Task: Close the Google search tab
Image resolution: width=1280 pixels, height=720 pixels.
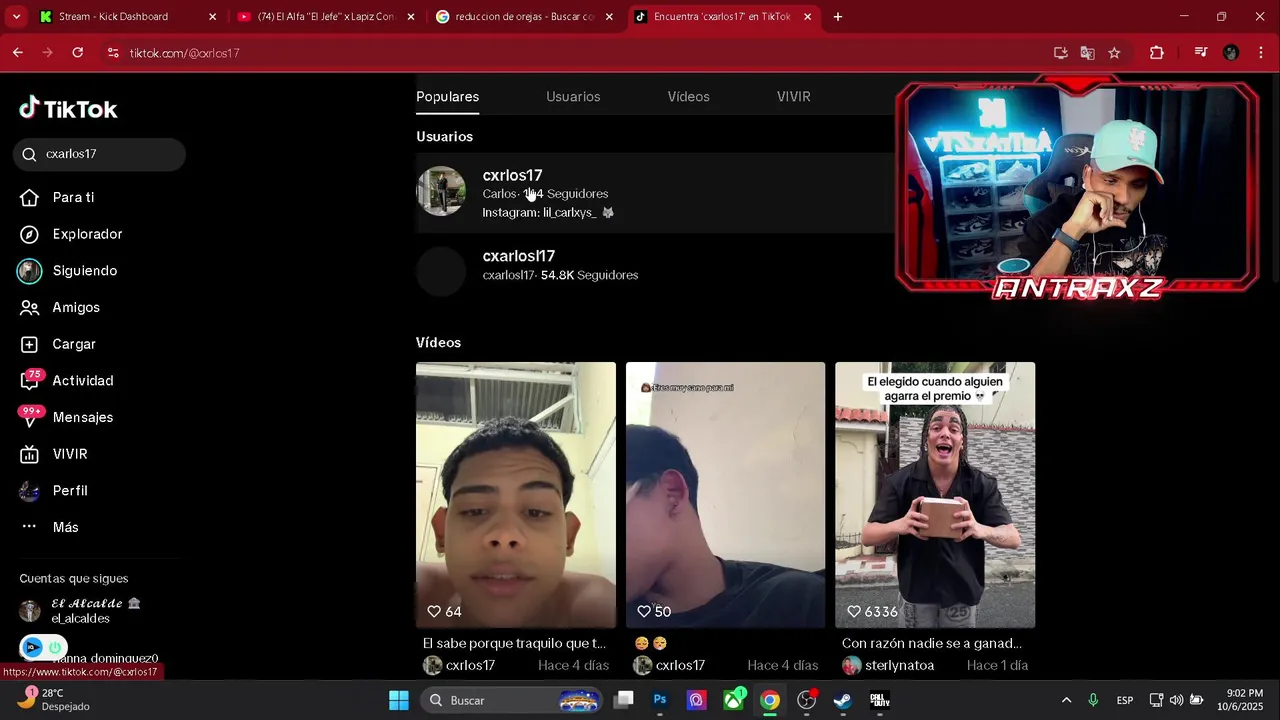Action: pos(609,17)
